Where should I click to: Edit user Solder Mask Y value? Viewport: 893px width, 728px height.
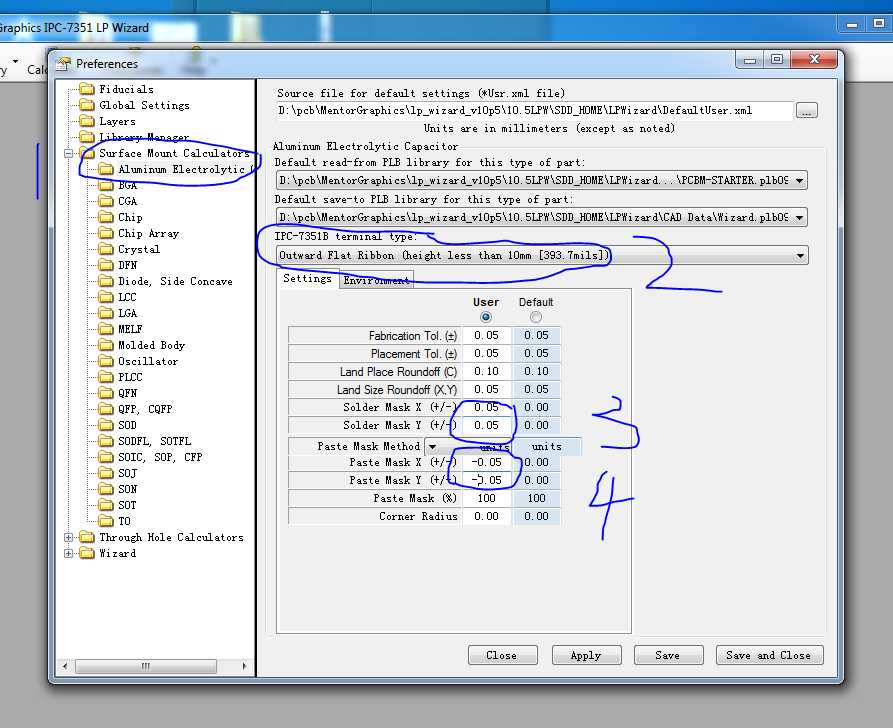point(486,426)
